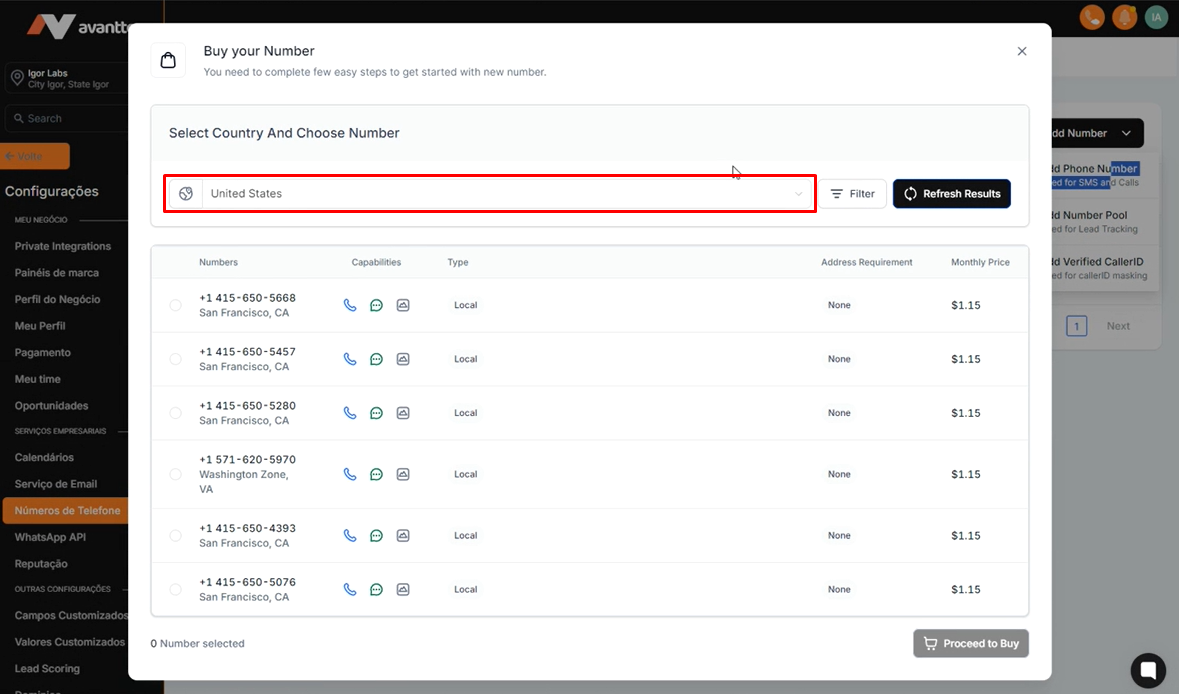Click the Refresh Results button
Viewport: 1179px width, 694px height.
[951, 194]
